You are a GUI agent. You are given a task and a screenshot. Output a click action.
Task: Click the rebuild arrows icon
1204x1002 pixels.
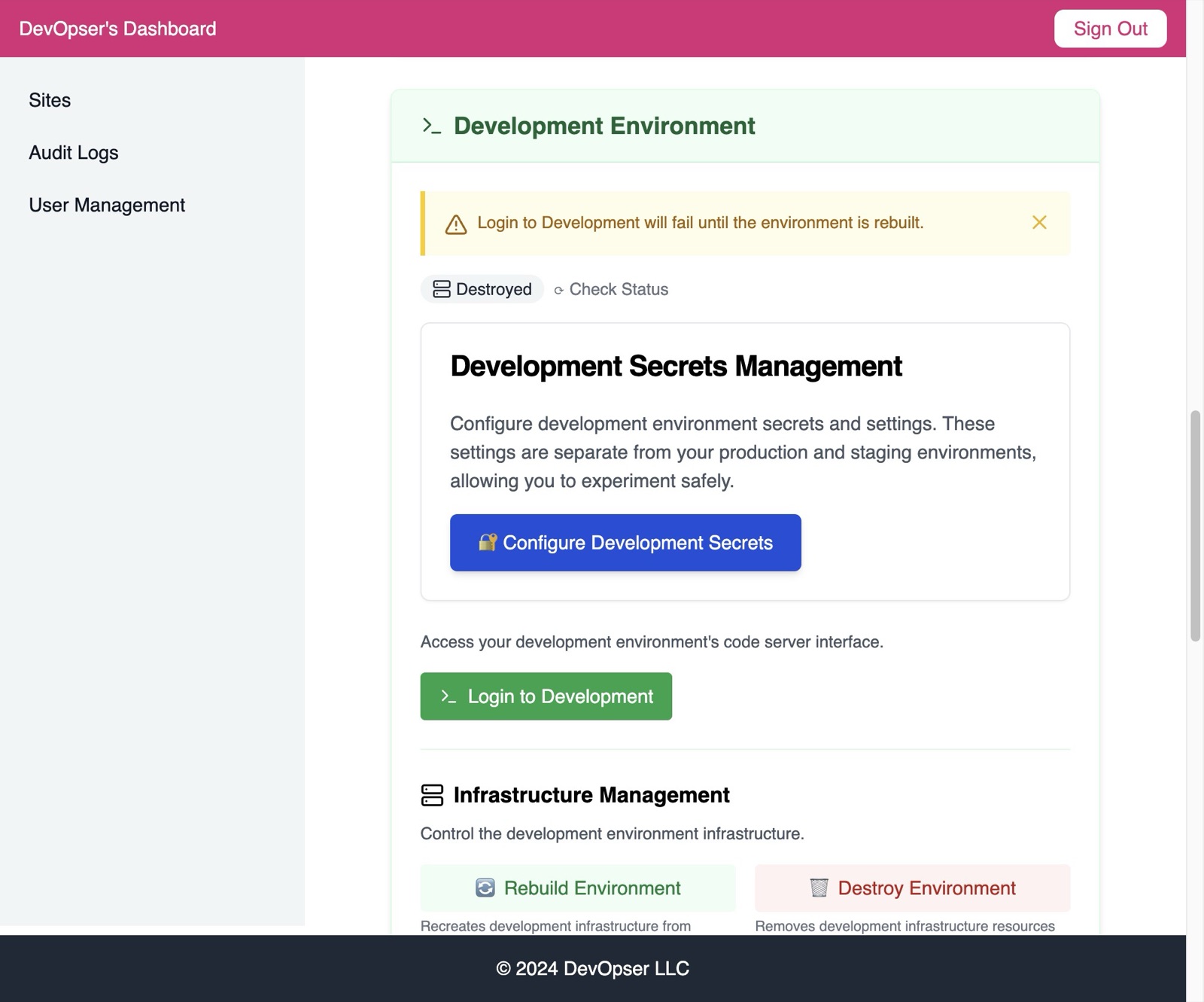point(485,888)
